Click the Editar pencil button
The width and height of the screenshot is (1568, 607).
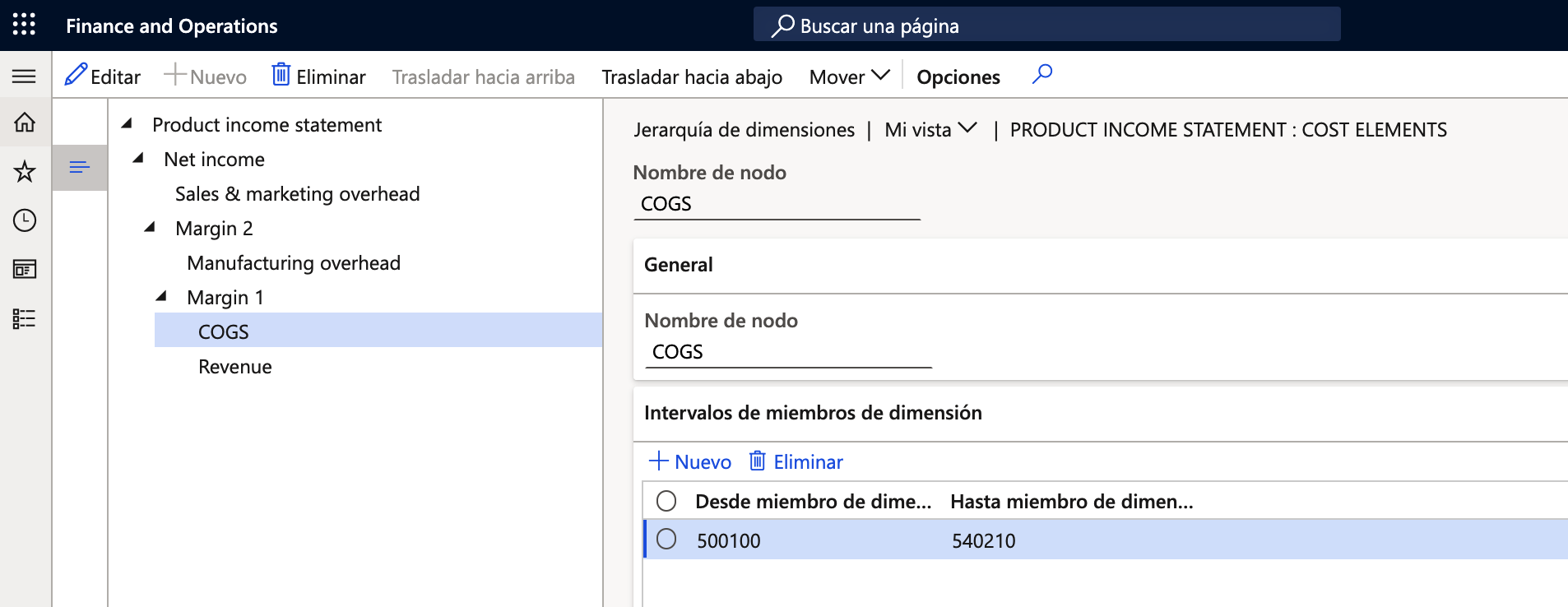(x=103, y=76)
